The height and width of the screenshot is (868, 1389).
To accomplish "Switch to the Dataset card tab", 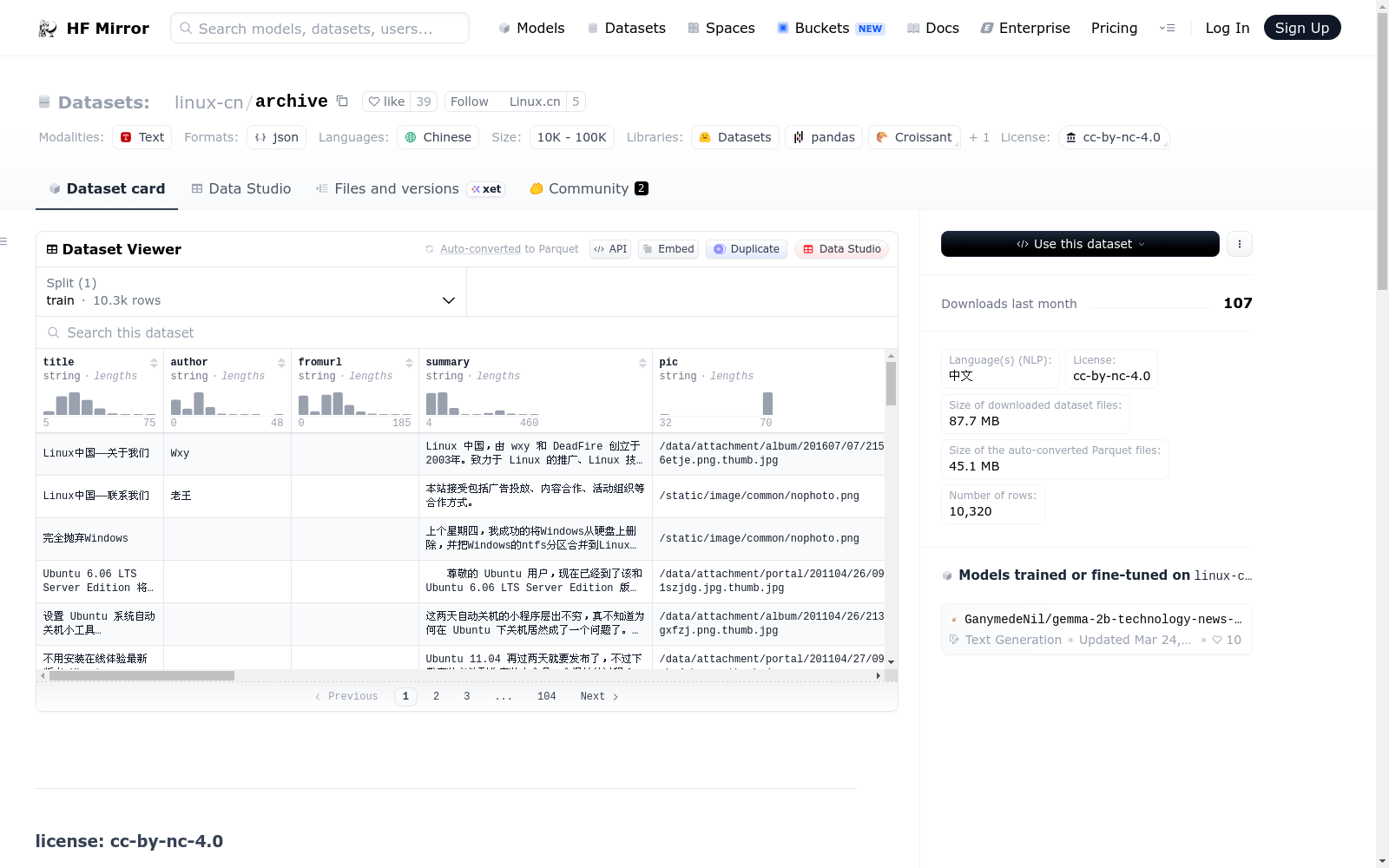I will point(107,188).
